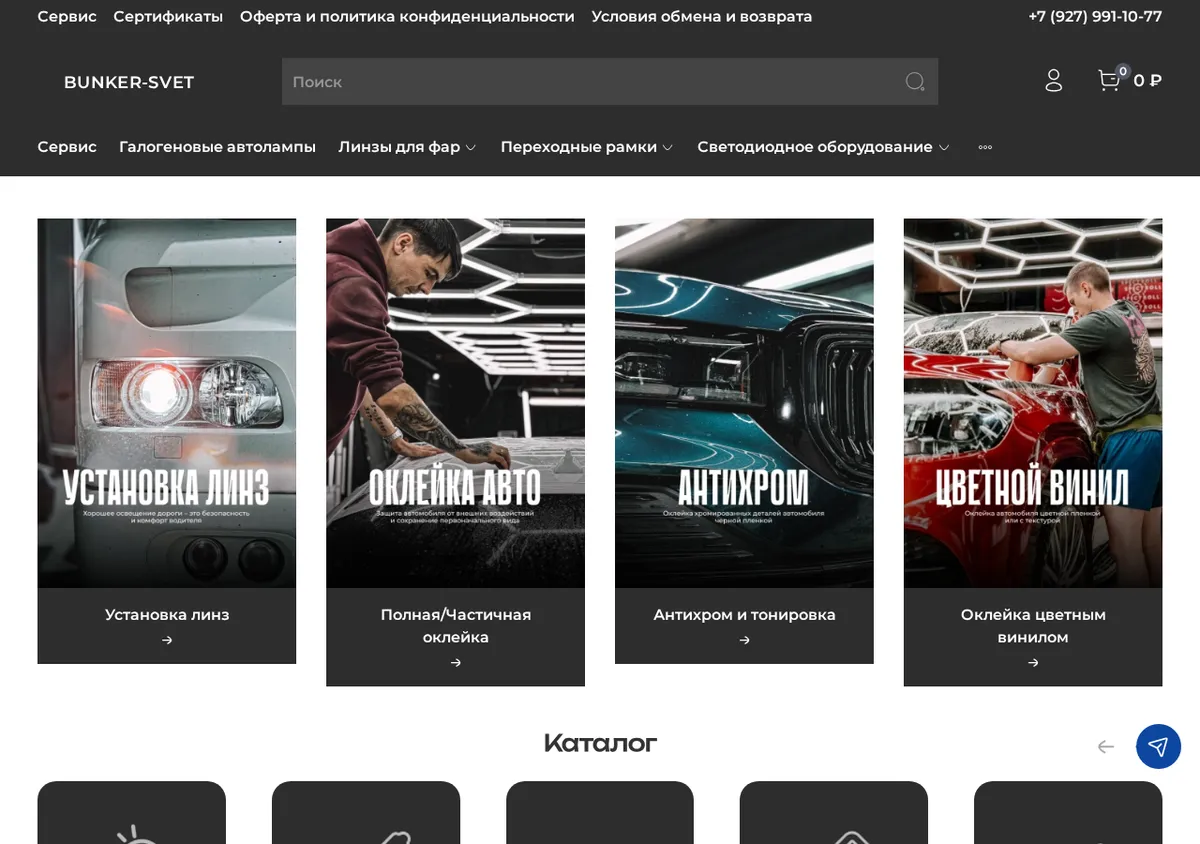Click the blue Telegram chat button
Screen dimensions: 1200x844
click(x=1158, y=746)
